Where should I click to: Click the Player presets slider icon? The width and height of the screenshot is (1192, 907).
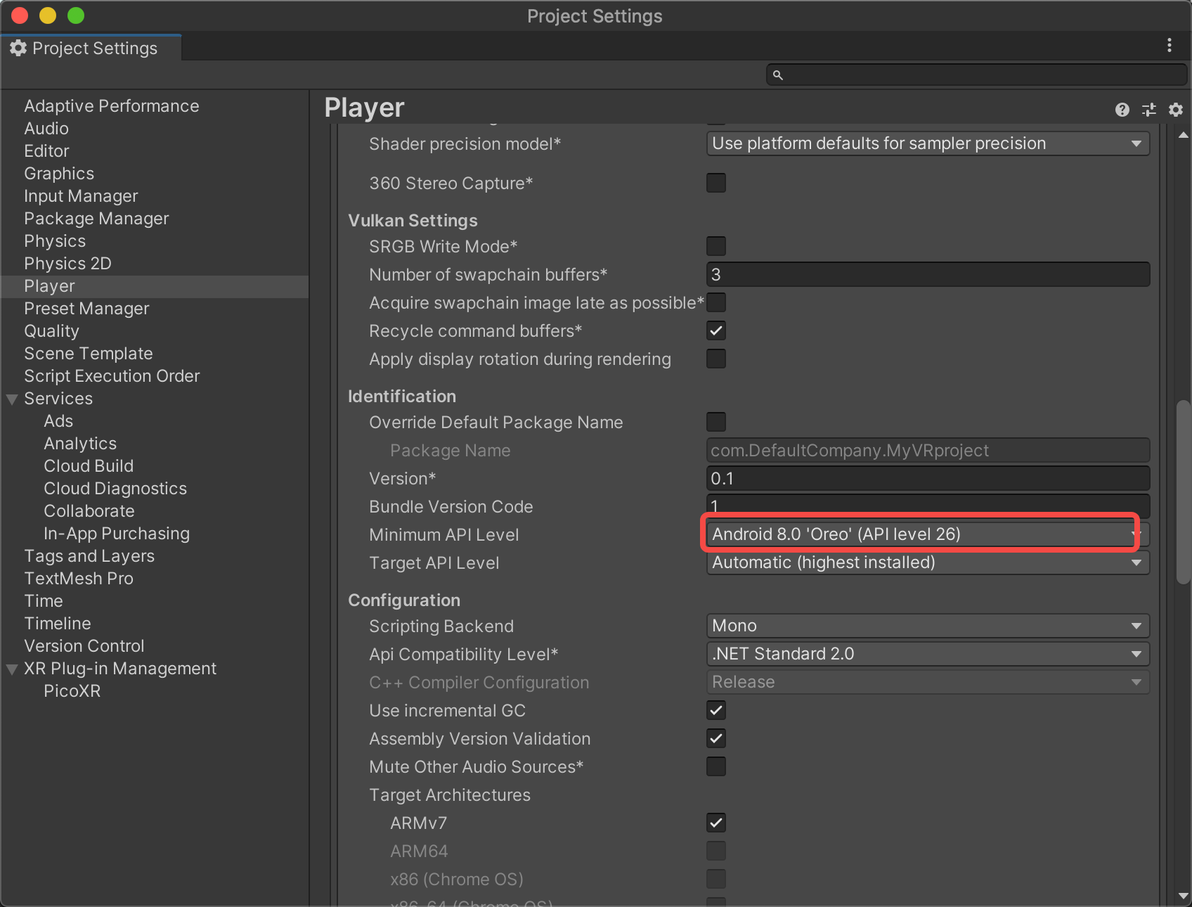pyautogui.click(x=1149, y=109)
